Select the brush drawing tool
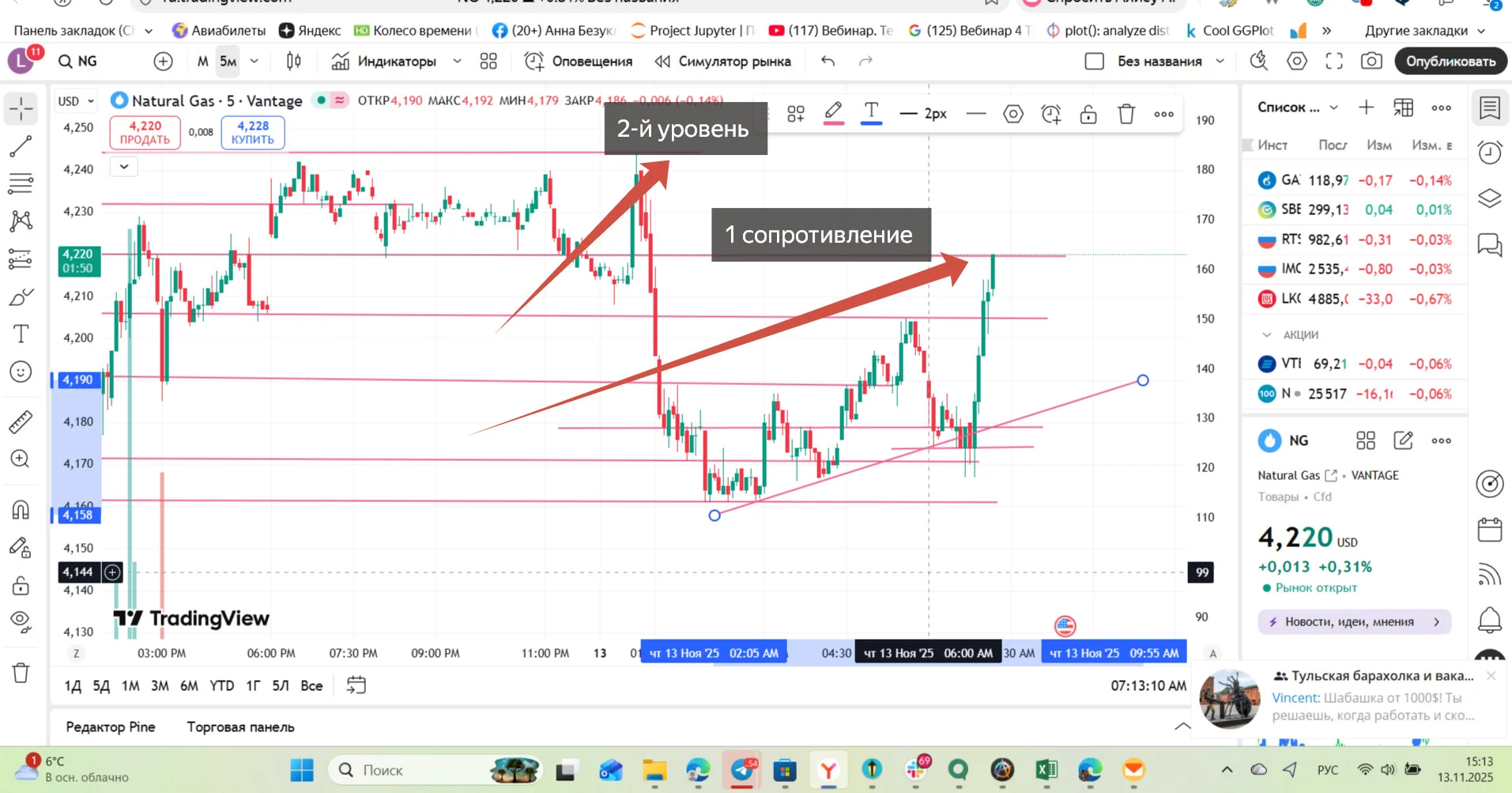This screenshot has width=1512, height=793. click(x=21, y=296)
